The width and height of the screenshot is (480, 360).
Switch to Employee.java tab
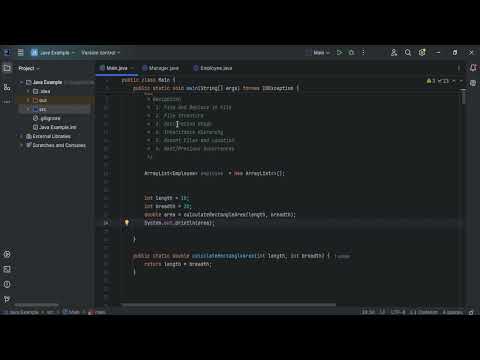click(213, 68)
